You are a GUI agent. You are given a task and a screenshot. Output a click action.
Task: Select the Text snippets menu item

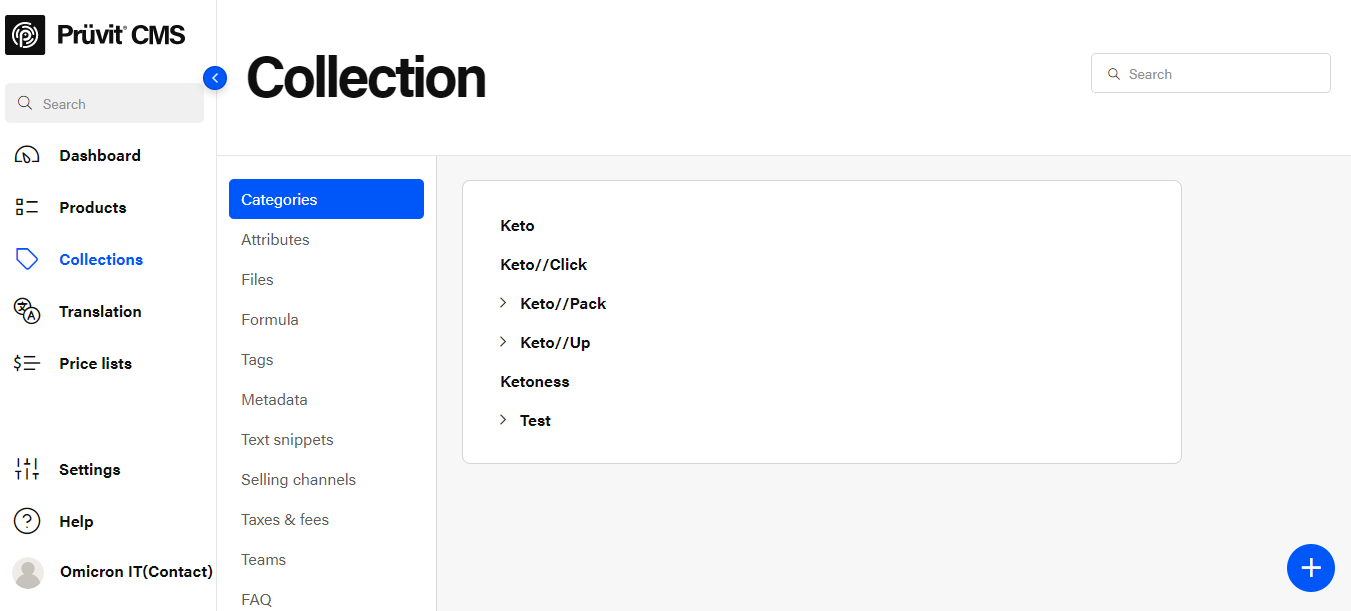tap(287, 440)
